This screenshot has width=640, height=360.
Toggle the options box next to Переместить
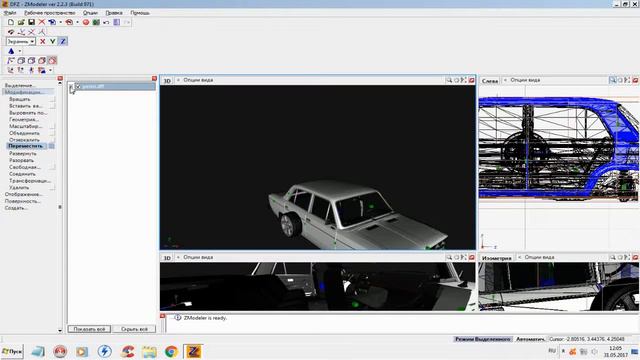click(x=52, y=146)
